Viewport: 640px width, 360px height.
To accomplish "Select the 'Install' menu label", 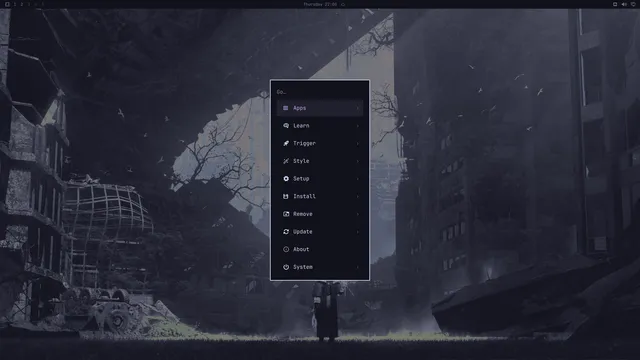I will (x=304, y=196).
